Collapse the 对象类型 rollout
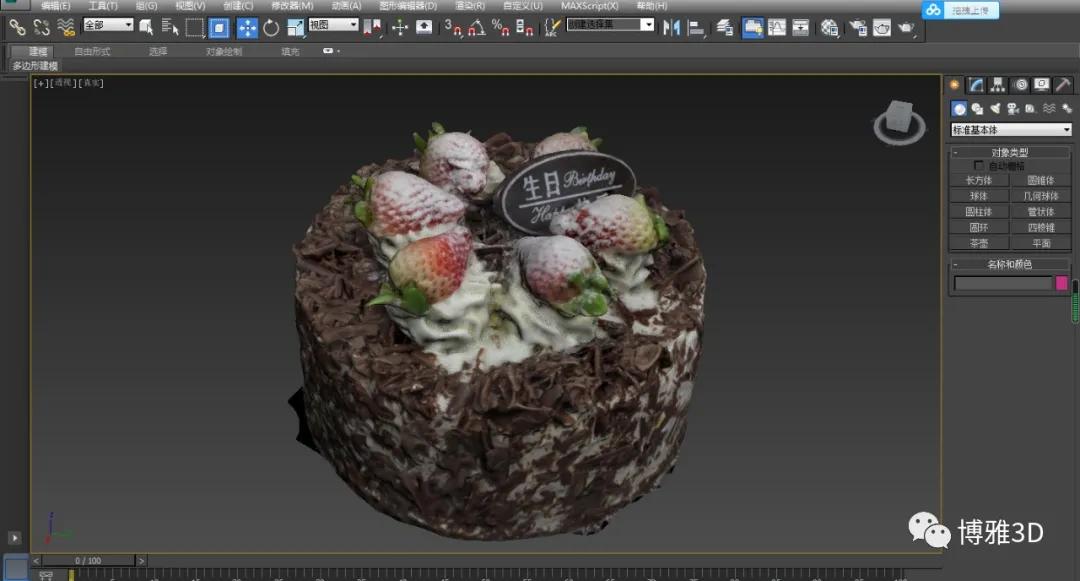This screenshot has height=581, width=1080. click(1010, 153)
